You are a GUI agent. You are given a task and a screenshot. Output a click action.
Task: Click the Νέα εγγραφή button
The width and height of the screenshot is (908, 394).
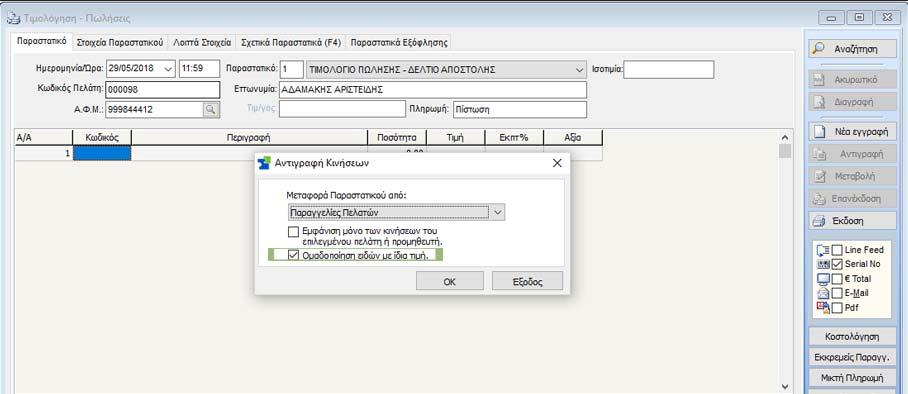[x=852, y=132]
